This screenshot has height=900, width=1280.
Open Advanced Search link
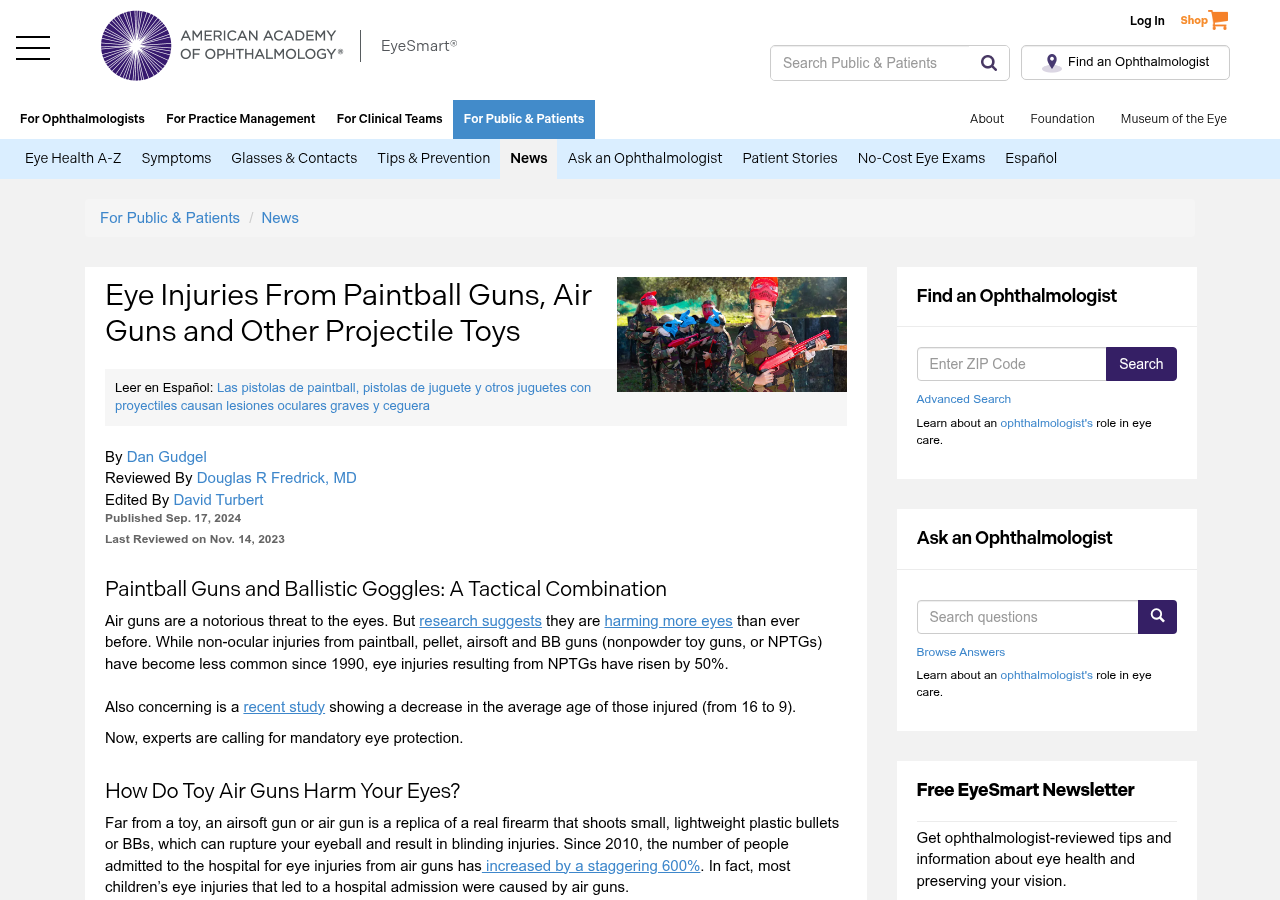[x=963, y=399]
